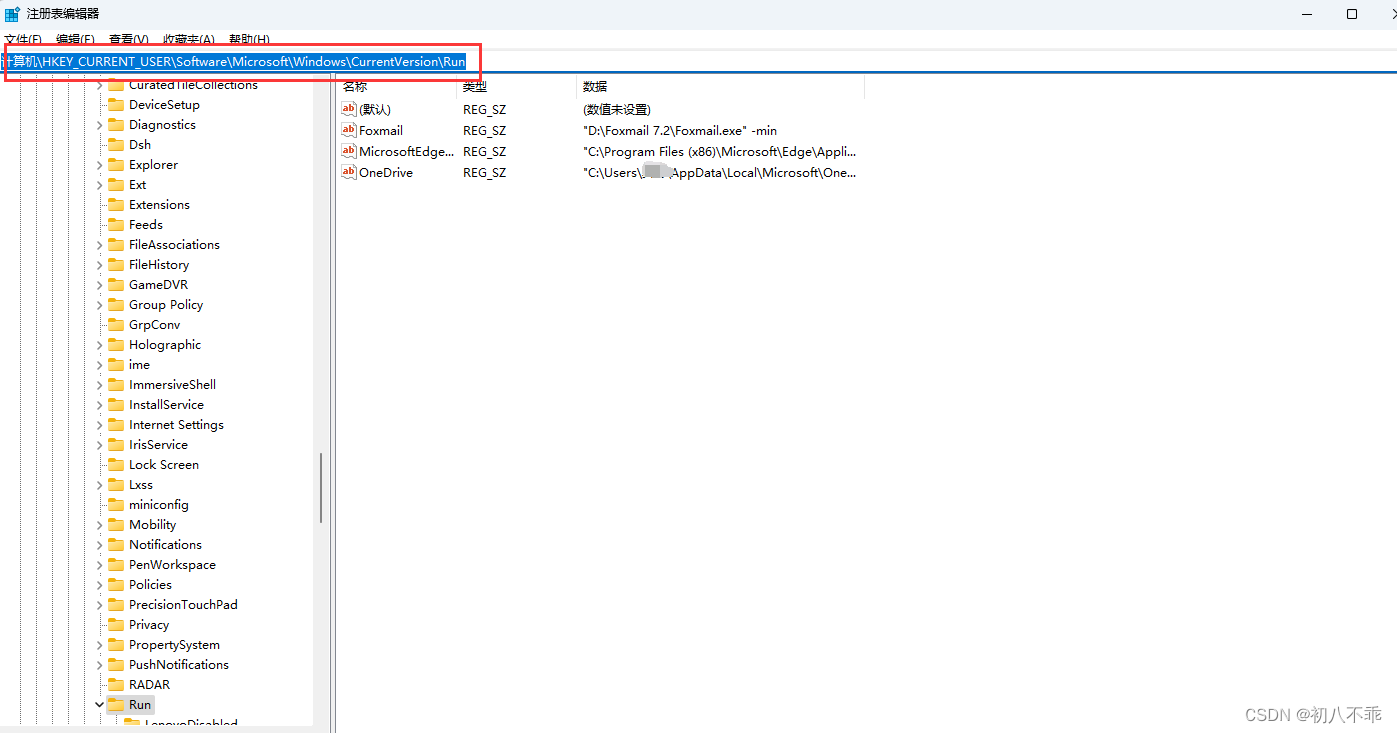Open the 查看(V) menu

click(x=129, y=39)
